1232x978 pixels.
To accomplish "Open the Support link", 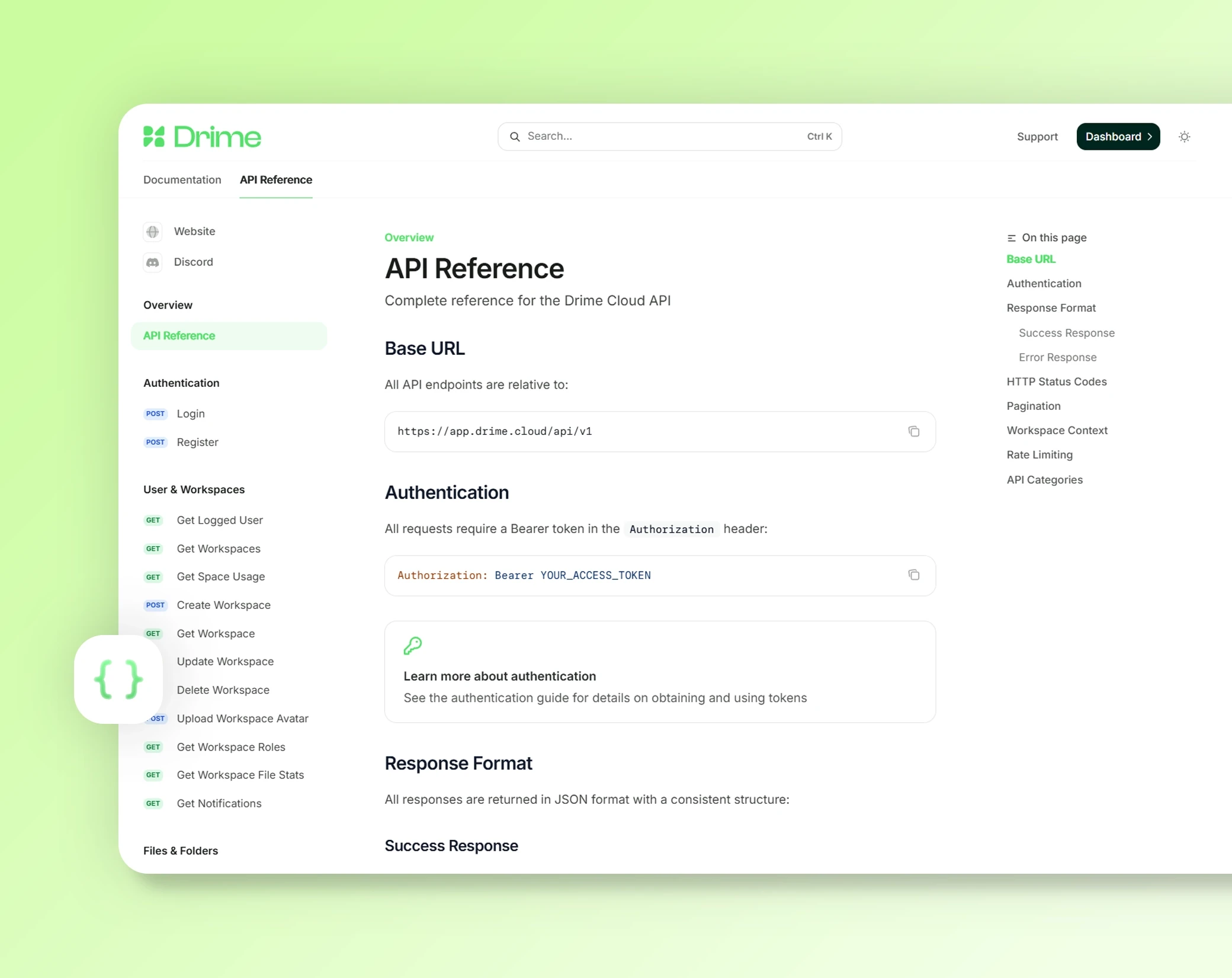I will coord(1037,137).
